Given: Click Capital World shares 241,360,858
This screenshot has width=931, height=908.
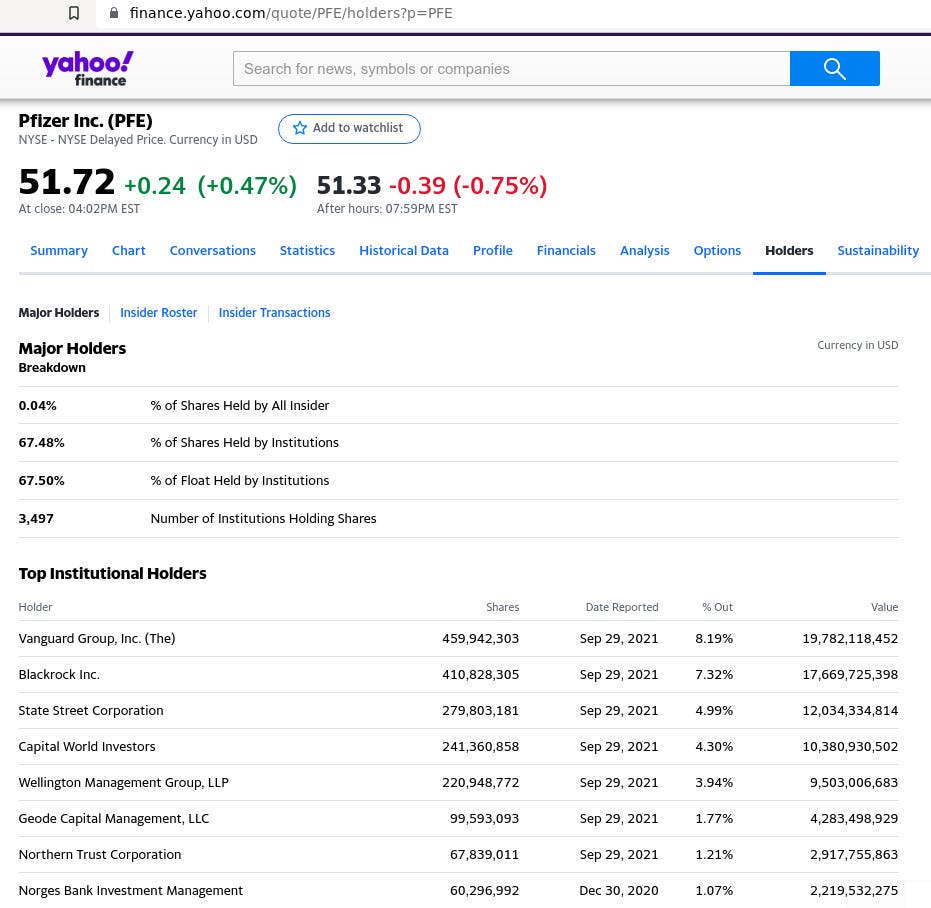Looking at the screenshot, I should click(480, 746).
